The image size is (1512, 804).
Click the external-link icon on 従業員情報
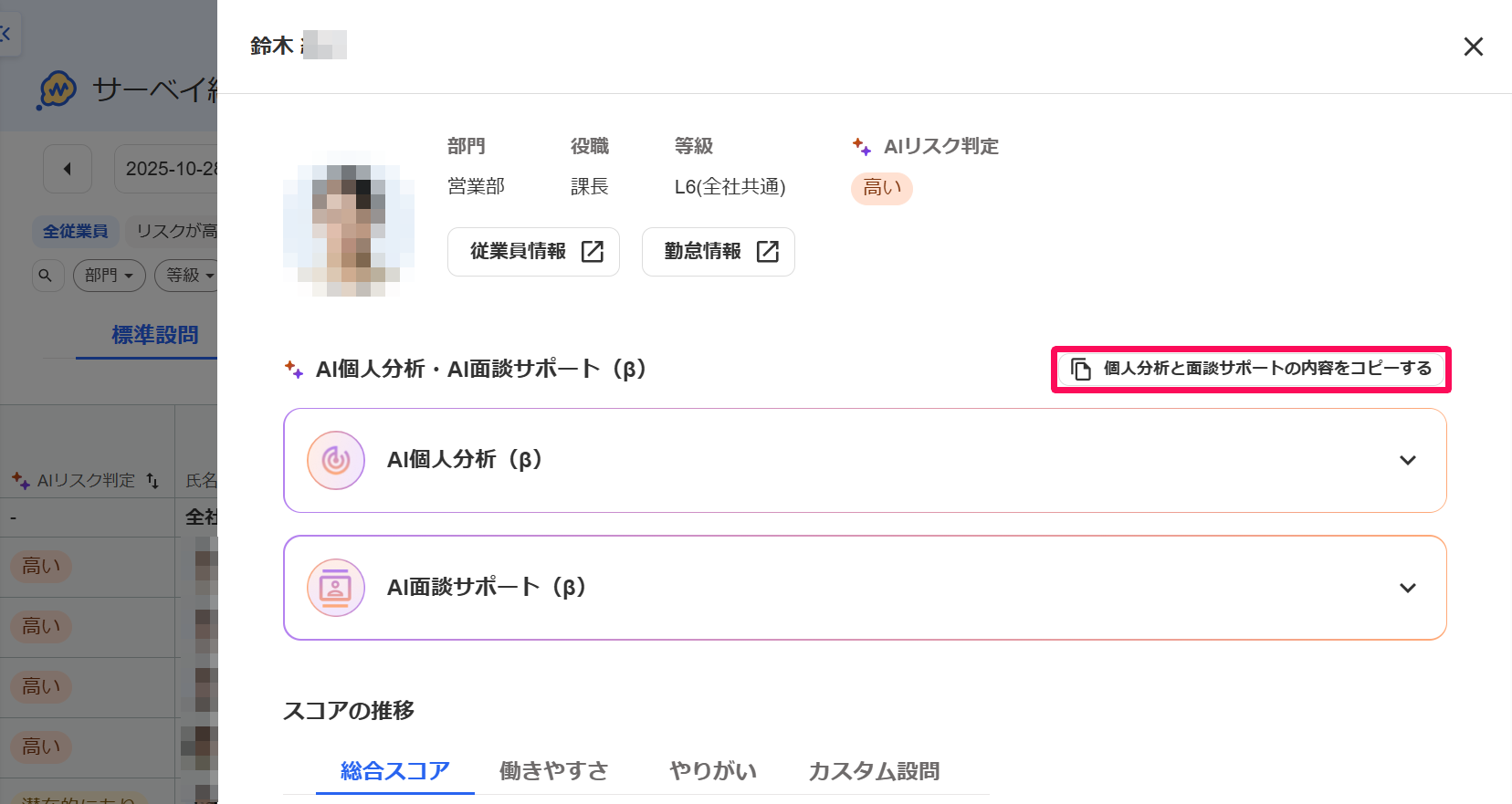tap(593, 252)
